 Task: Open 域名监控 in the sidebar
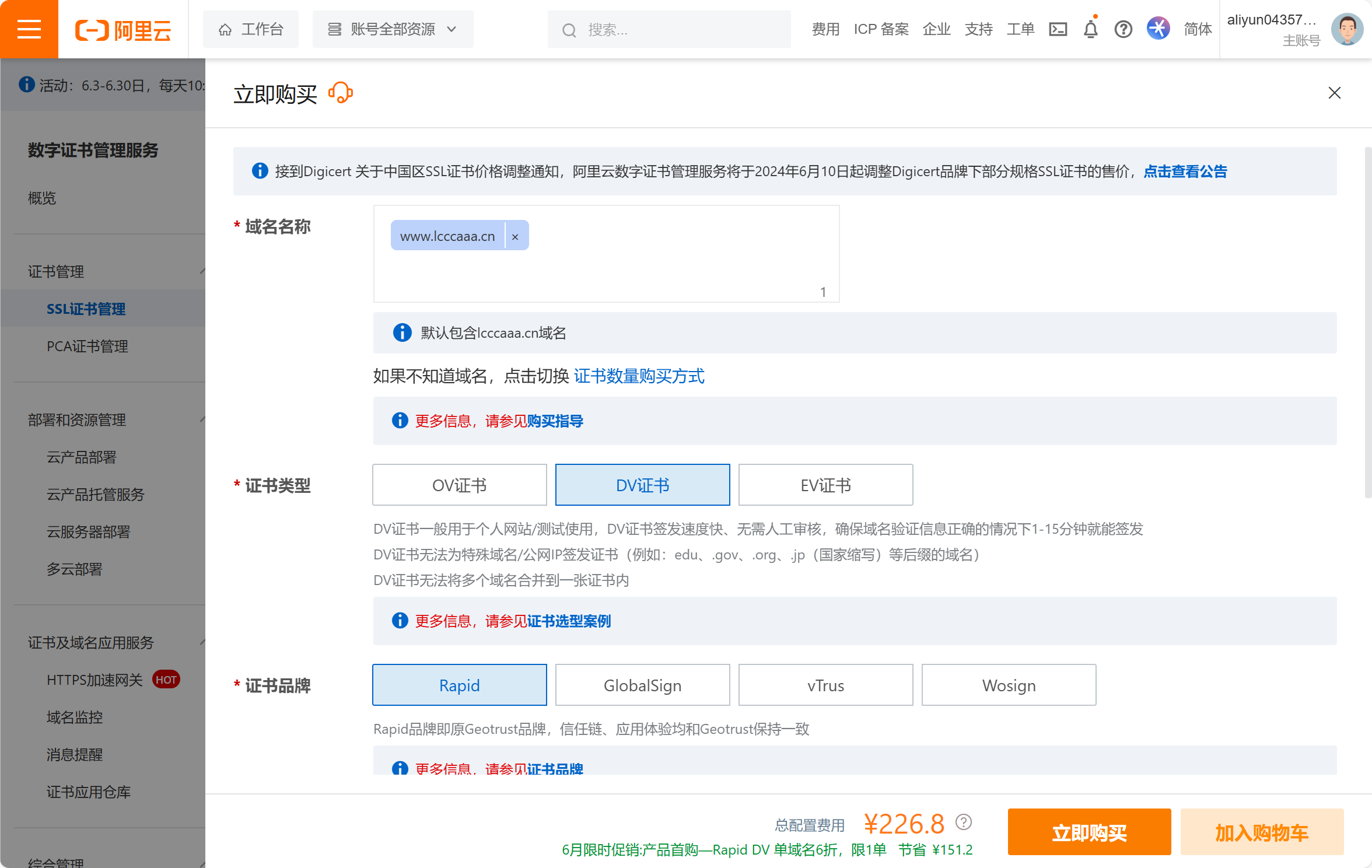pyautogui.click(x=75, y=717)
